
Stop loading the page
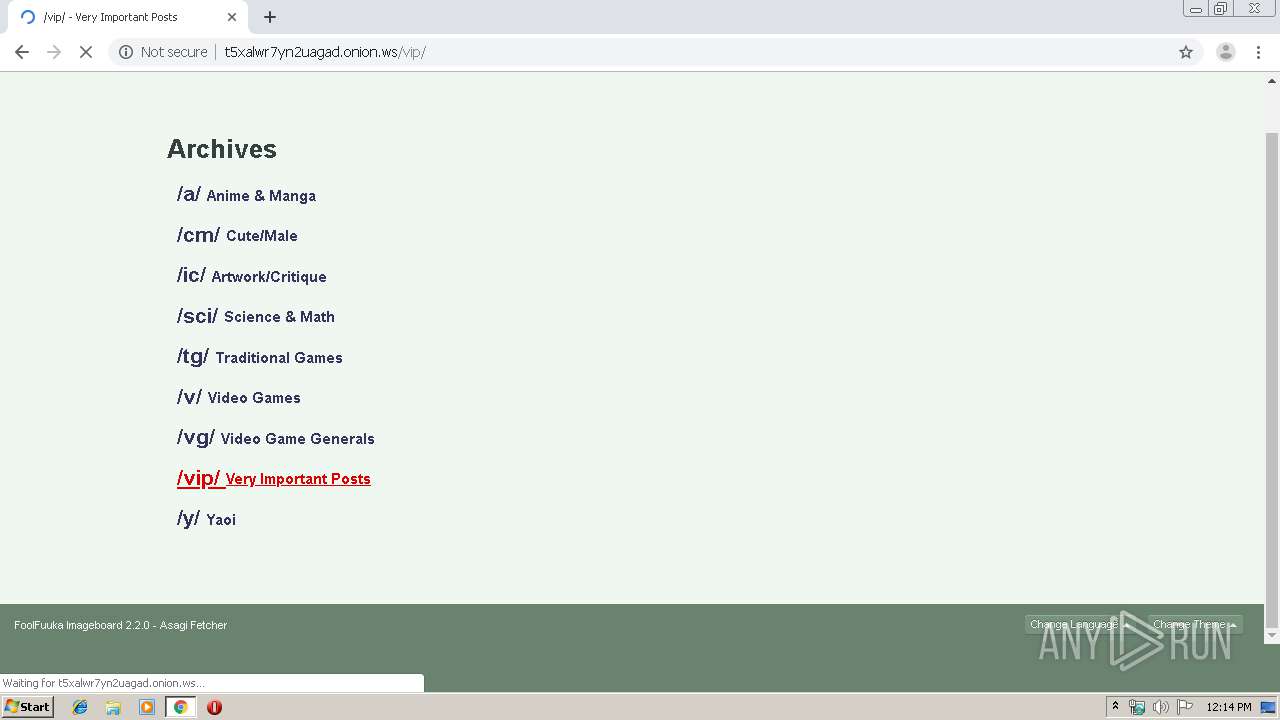click(x=86, y=52)
